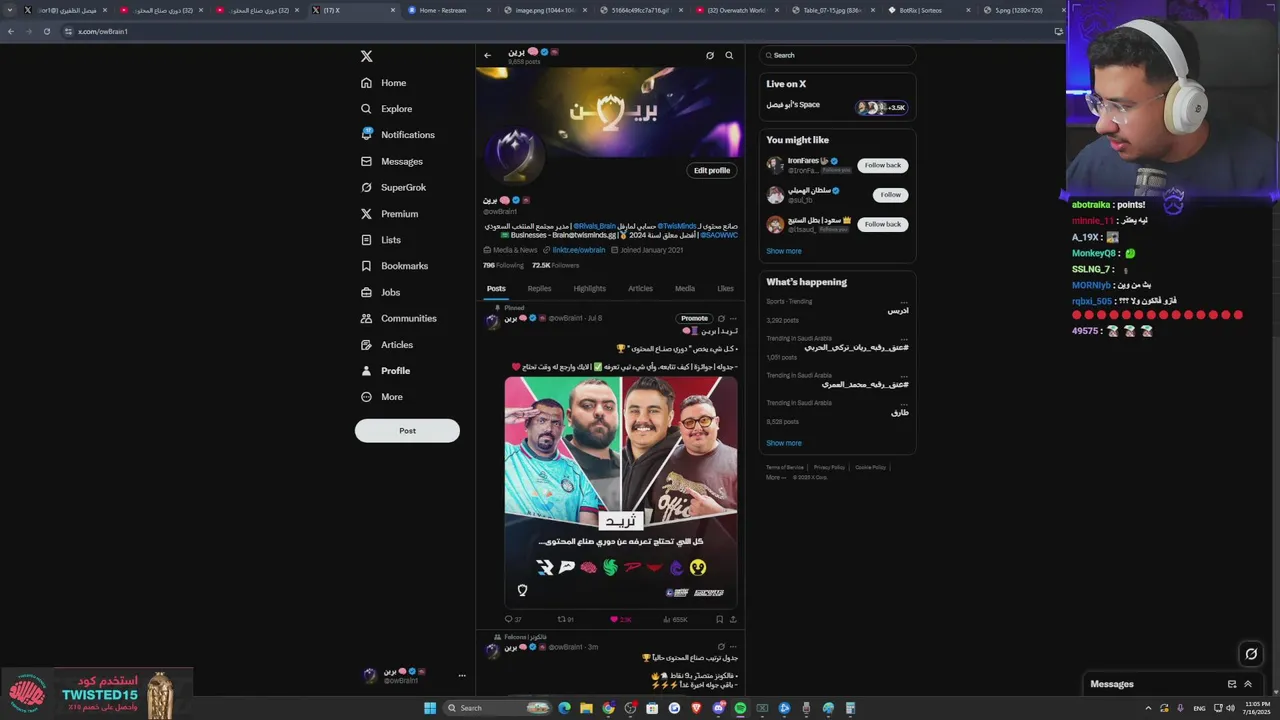Click the X logo in the sidebar
Image resolution: width=1280 pixels, height=720 pixels.
[x=367, y=56]
